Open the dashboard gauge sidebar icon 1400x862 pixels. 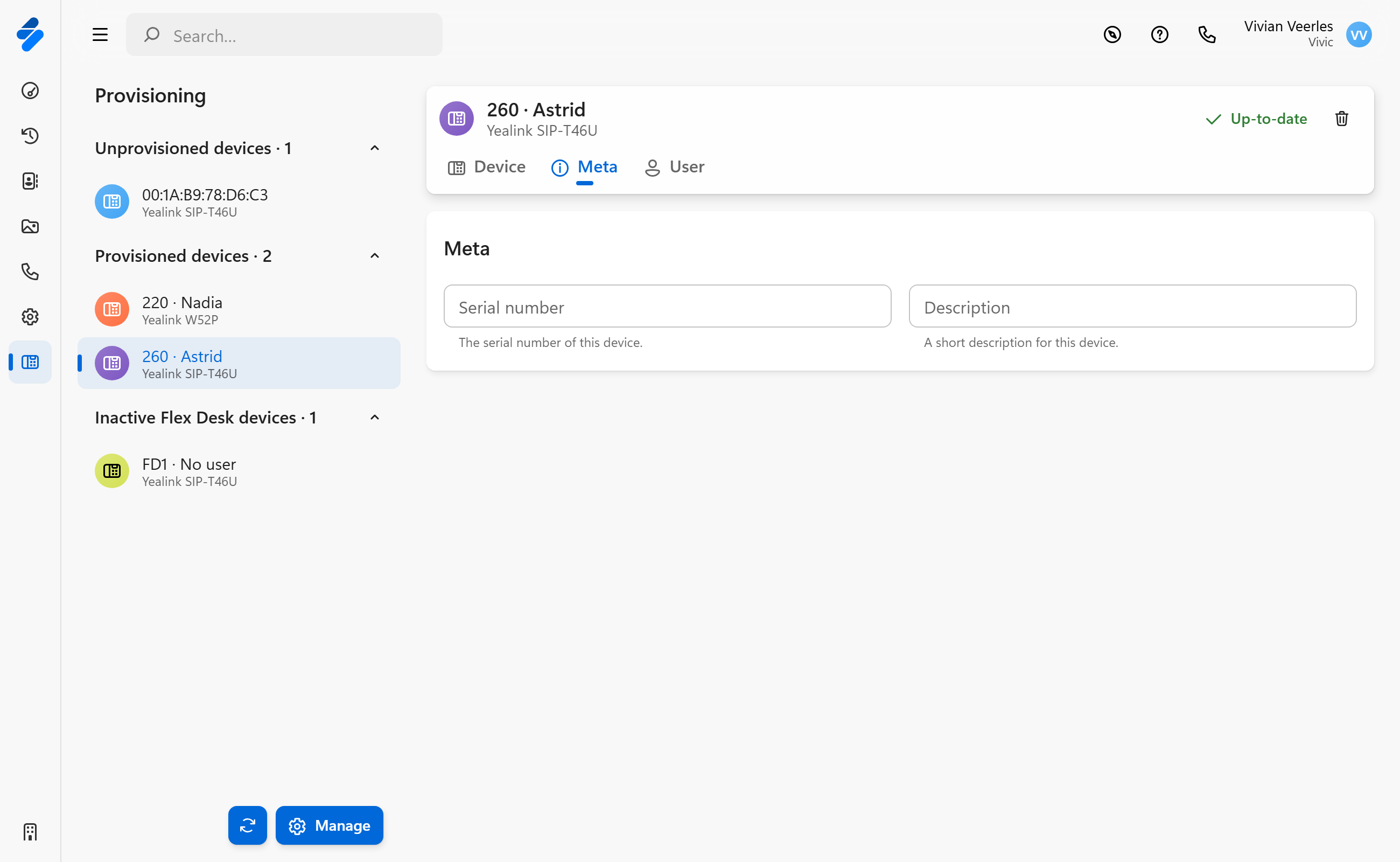pyautogui.click(x=30, y=91)
